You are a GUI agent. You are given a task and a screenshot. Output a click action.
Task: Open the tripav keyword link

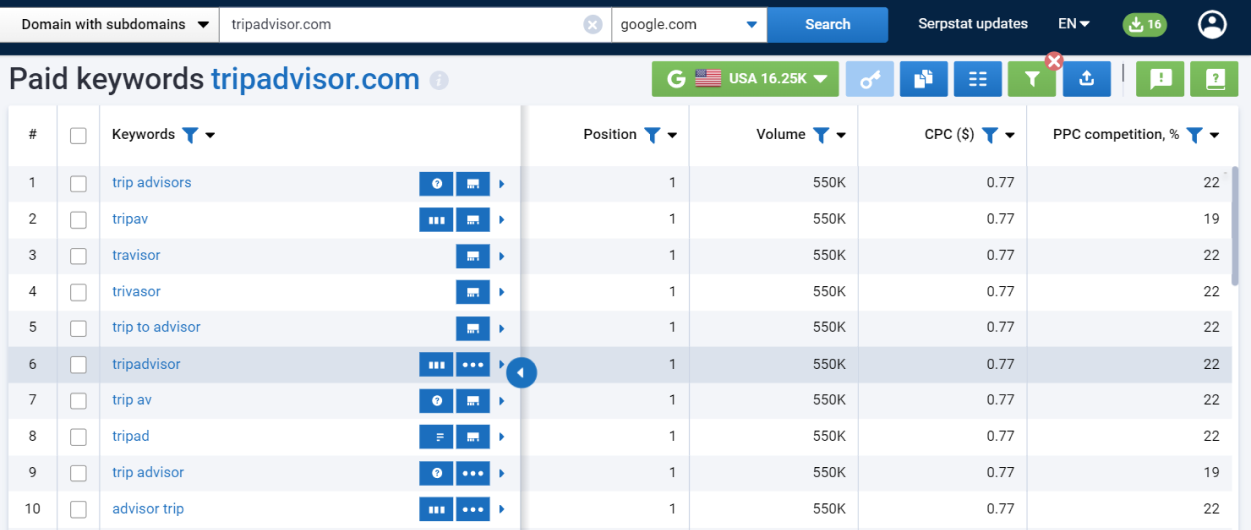(130, 219)
